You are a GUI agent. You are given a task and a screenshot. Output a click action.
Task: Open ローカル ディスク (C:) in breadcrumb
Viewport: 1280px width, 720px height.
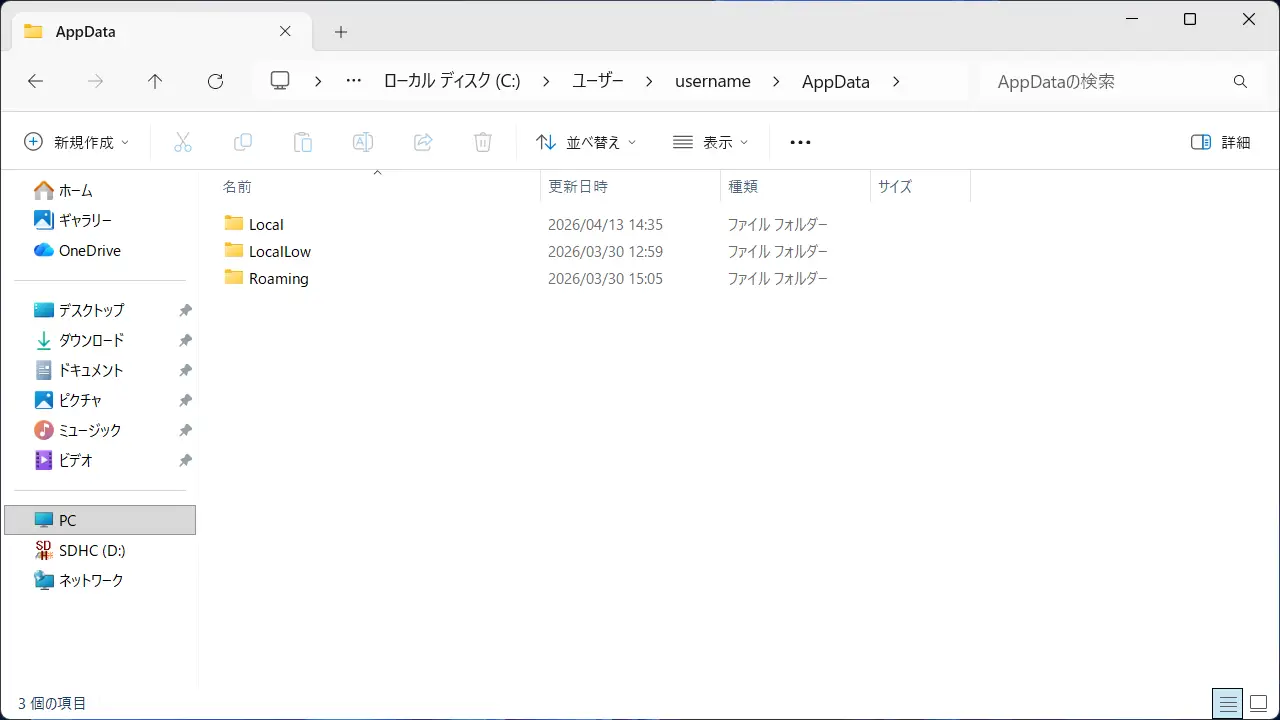pos(452,82)
